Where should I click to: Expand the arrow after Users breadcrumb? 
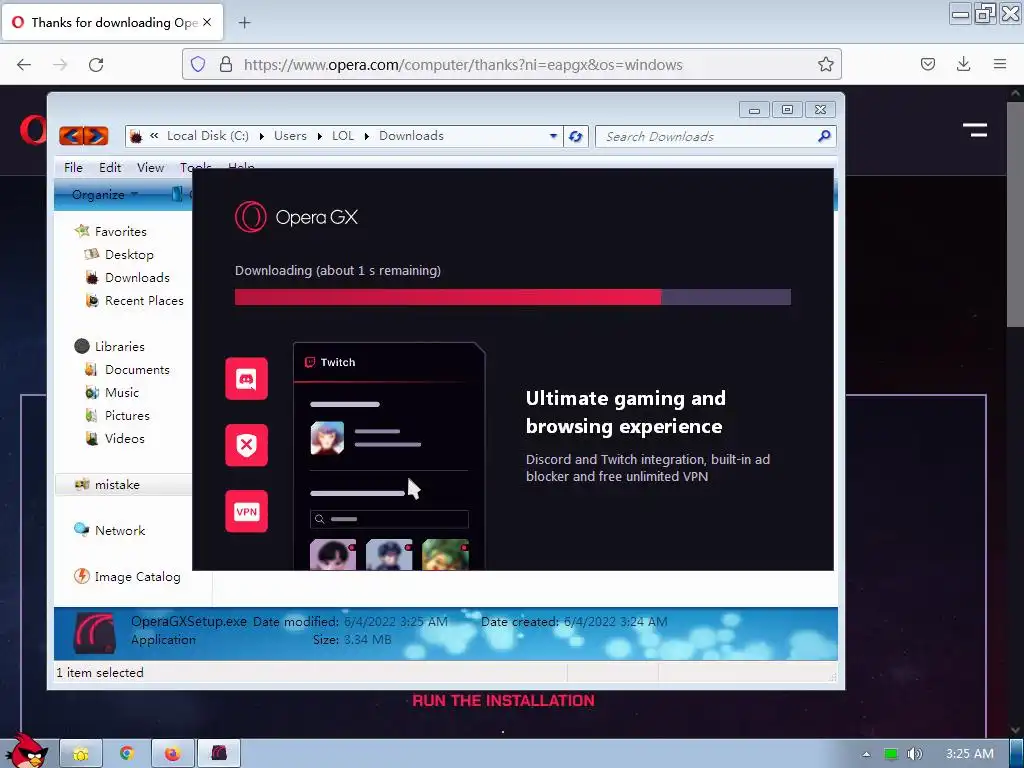coord(319,136)
